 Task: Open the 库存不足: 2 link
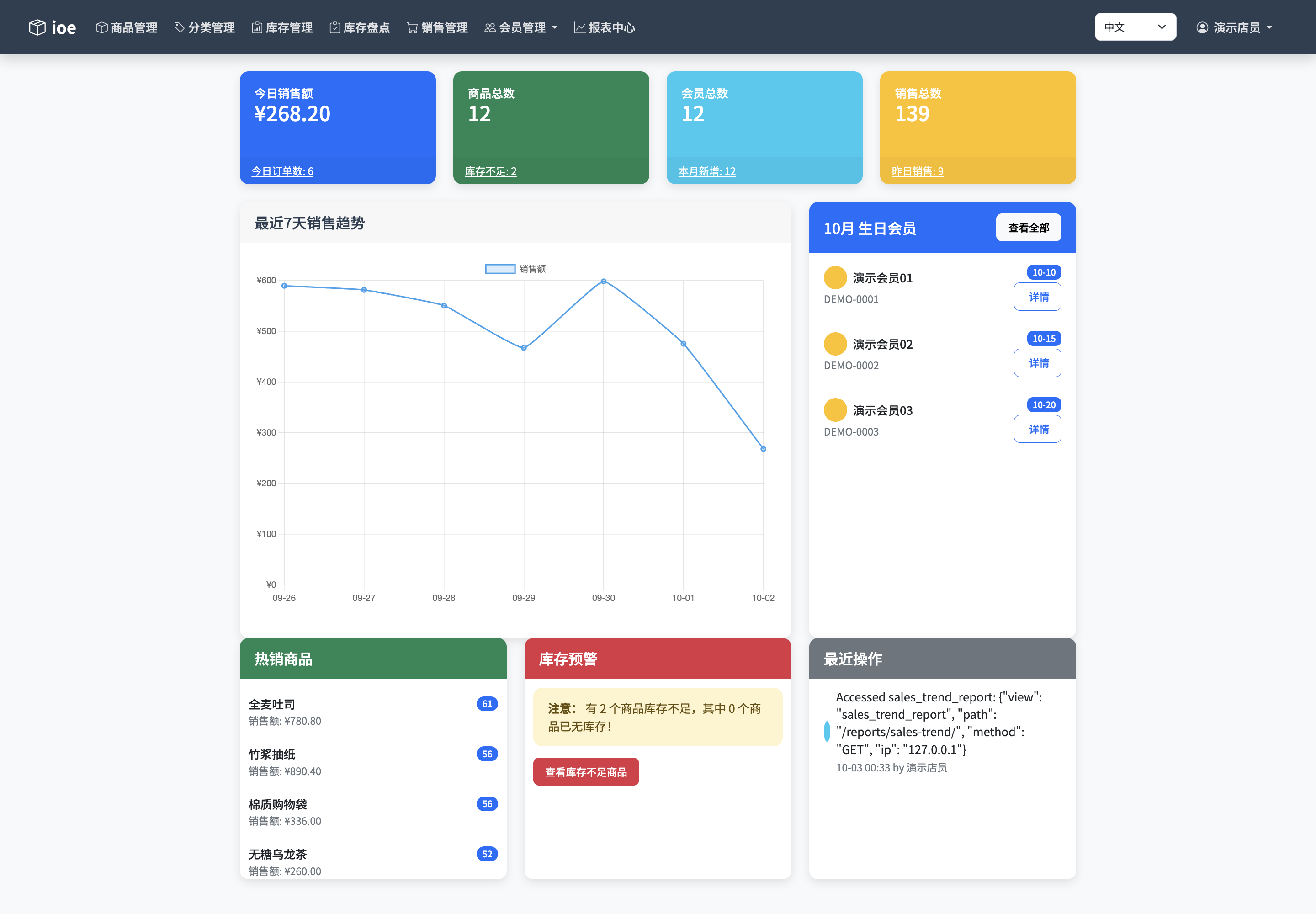click(491, 171)
